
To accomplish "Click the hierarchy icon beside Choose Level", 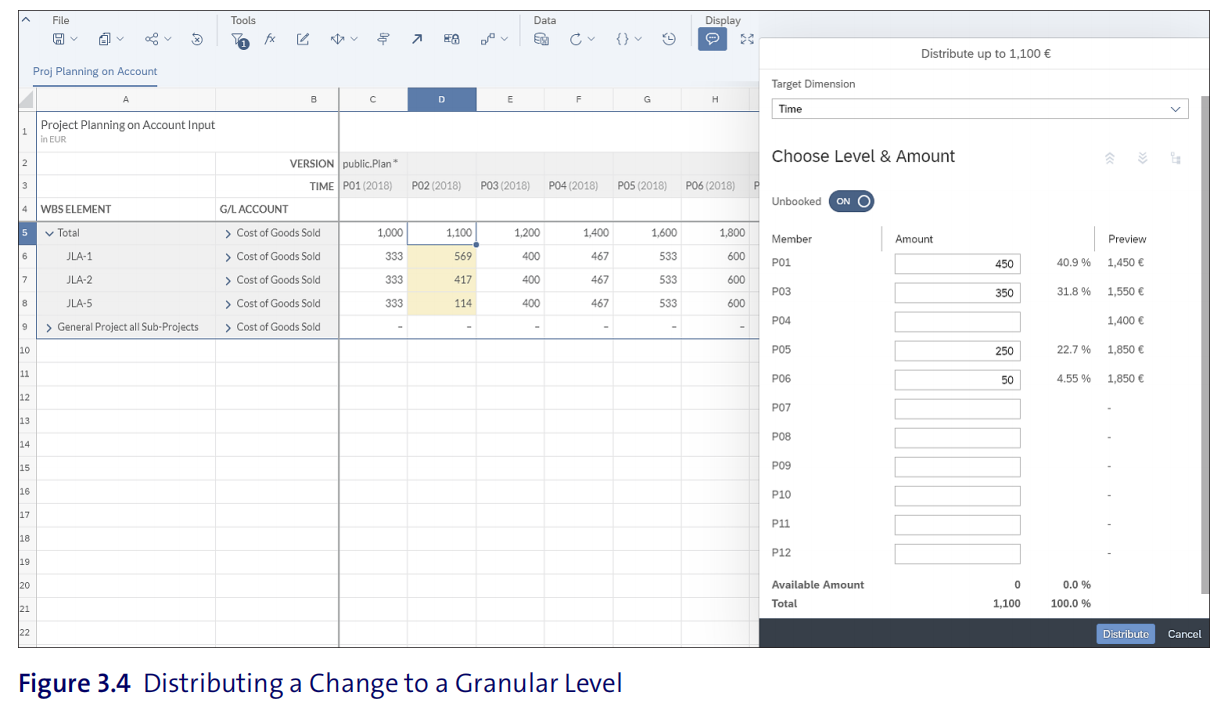I will coord(1176,158).
